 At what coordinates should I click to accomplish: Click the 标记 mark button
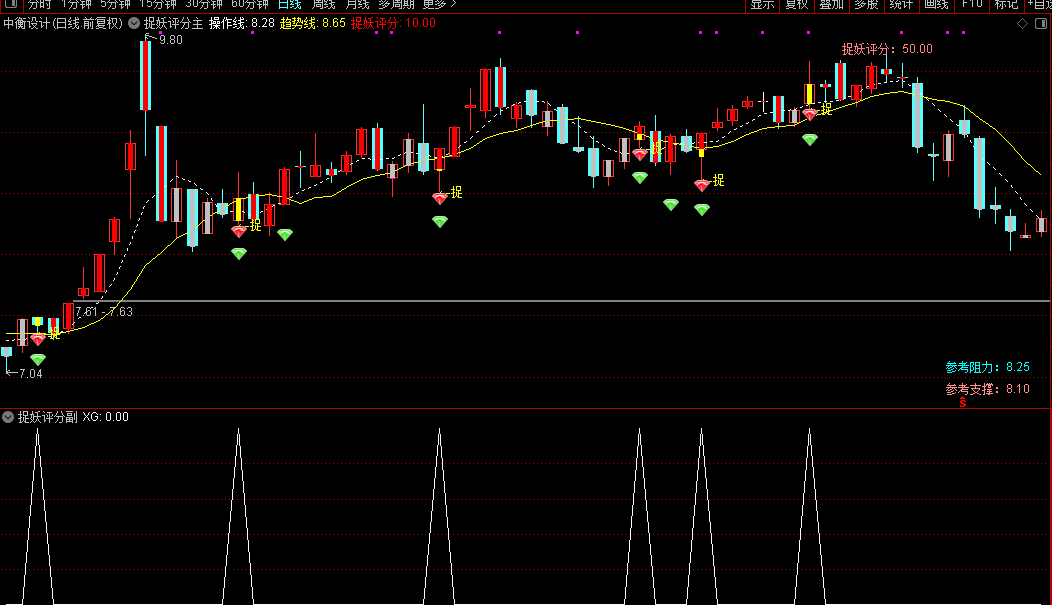[x=1006, y=5]
